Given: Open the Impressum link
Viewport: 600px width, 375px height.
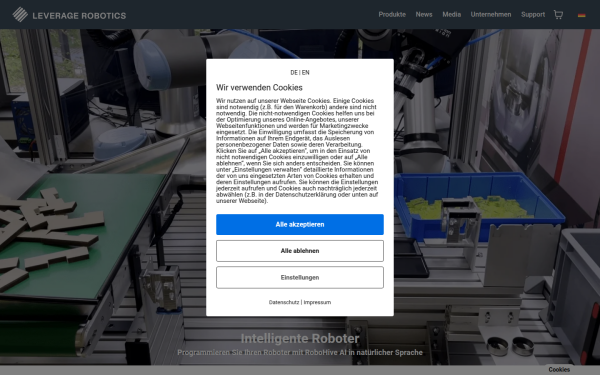Looking at the screenshot, I should click(x=317, y=302).
